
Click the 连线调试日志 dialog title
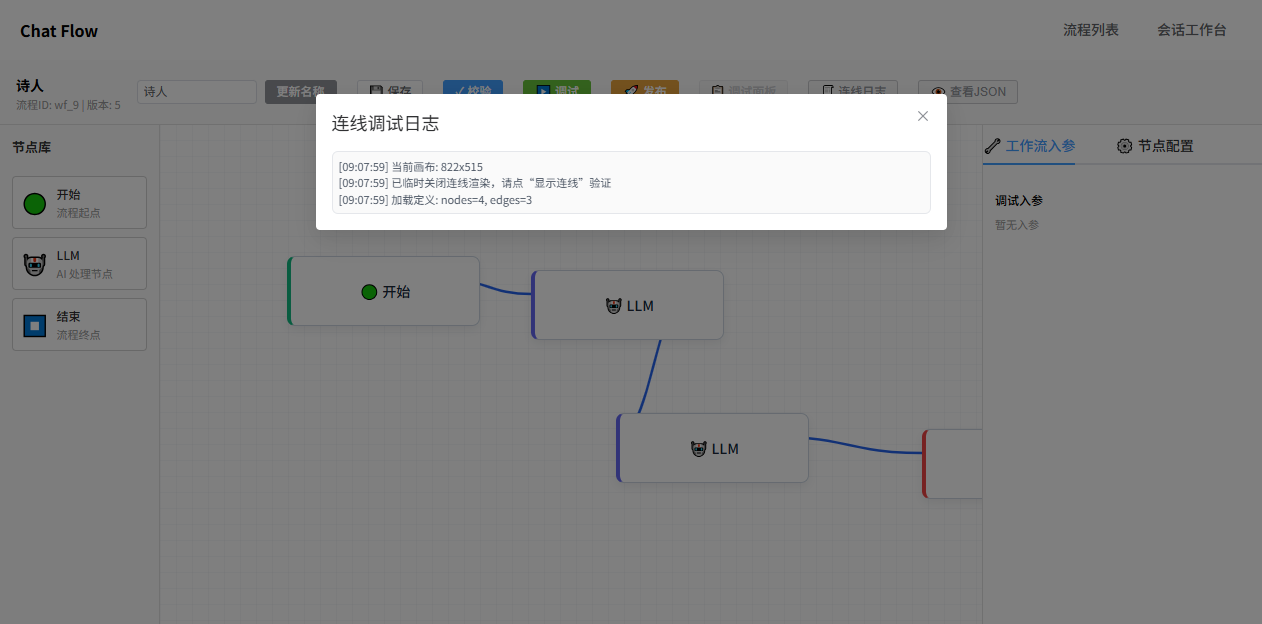tap(385, 124)
